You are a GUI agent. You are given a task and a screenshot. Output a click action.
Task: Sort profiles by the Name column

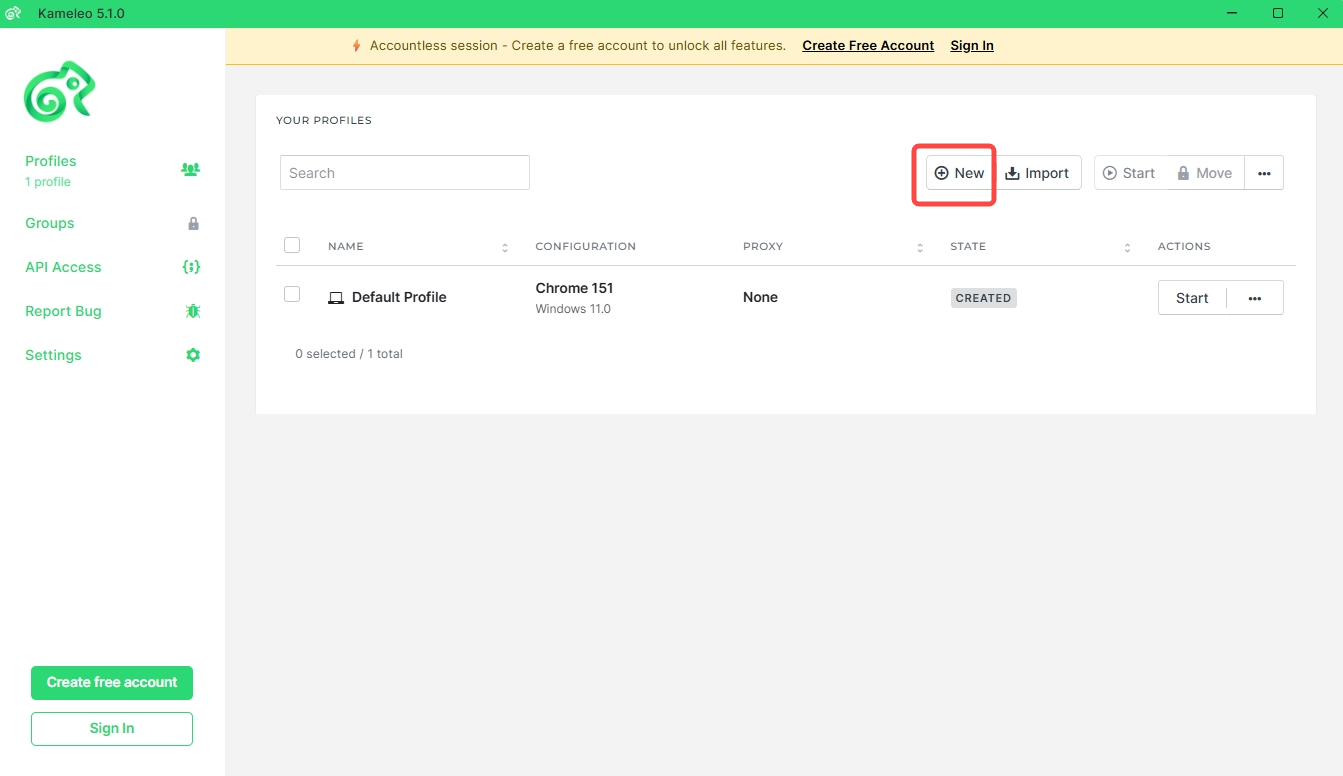point(505,247)
